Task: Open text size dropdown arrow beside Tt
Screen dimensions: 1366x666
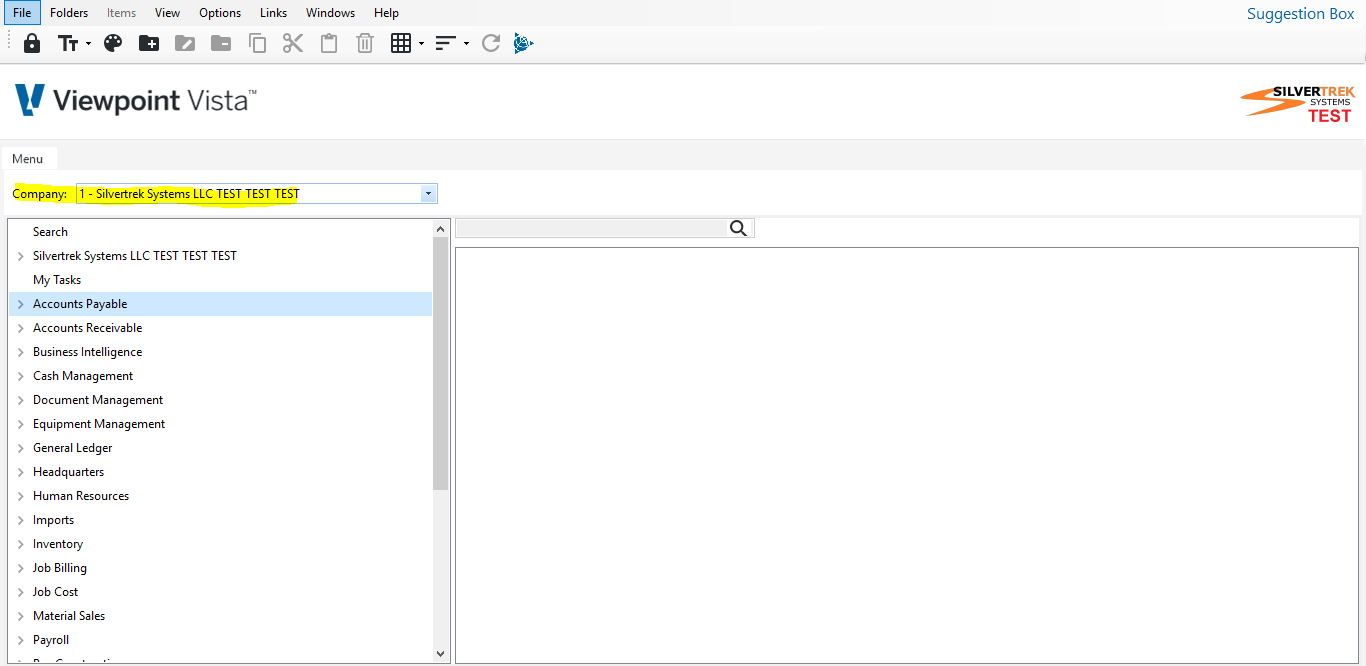Action: click(x=88, y=44)
